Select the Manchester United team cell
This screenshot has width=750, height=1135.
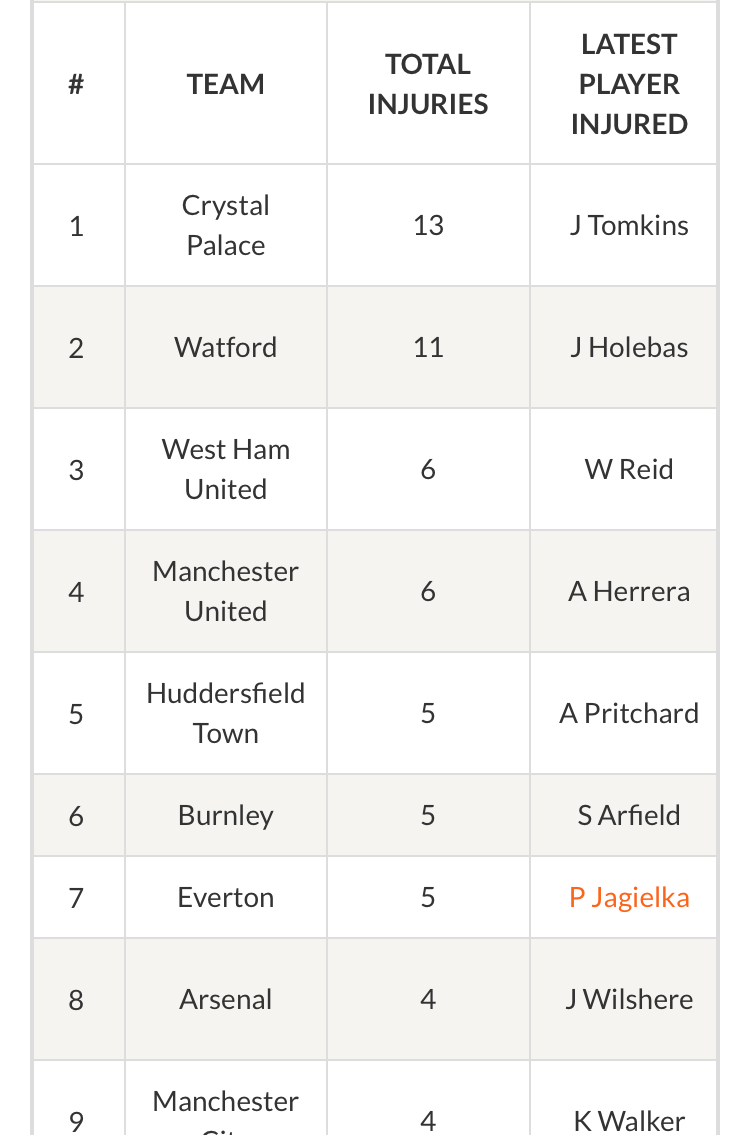coord(226,591)
